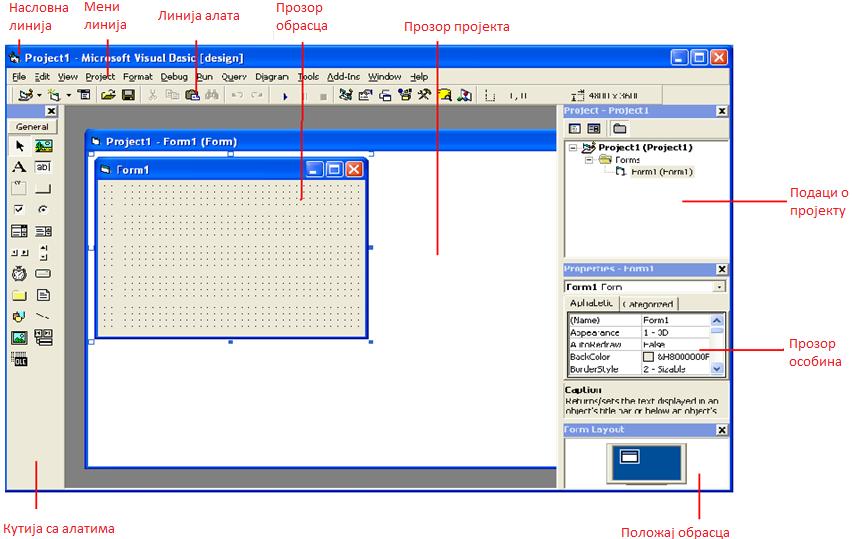The height and width of the screenshot is (539, 852).
Task: Select the OLE container tool
Action: pyautogui.click(x=19, y=359)
